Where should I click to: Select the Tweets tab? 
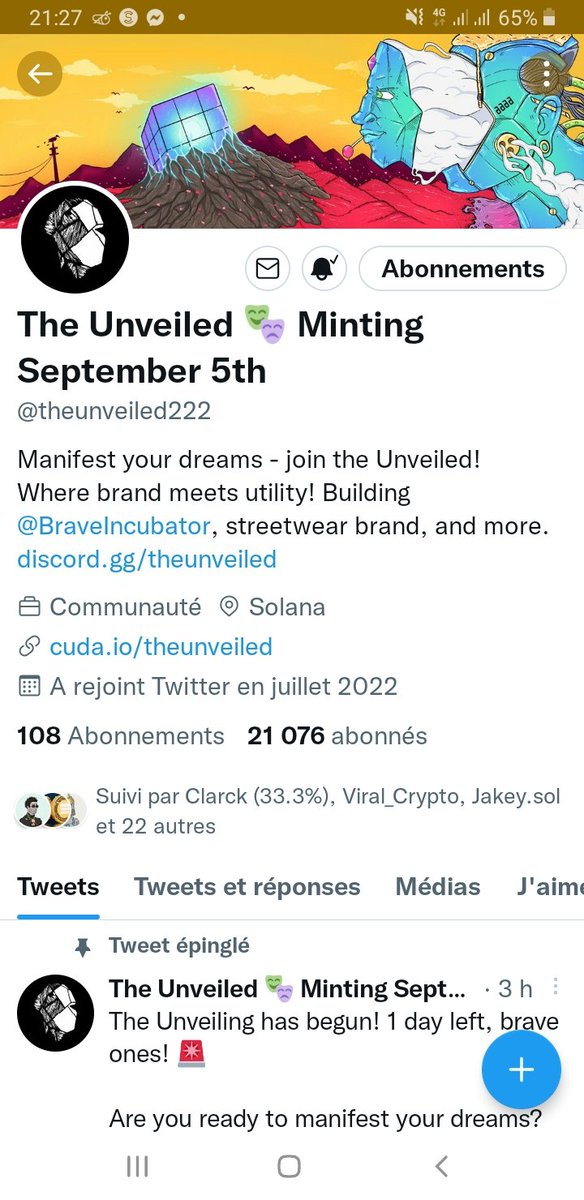58,886
